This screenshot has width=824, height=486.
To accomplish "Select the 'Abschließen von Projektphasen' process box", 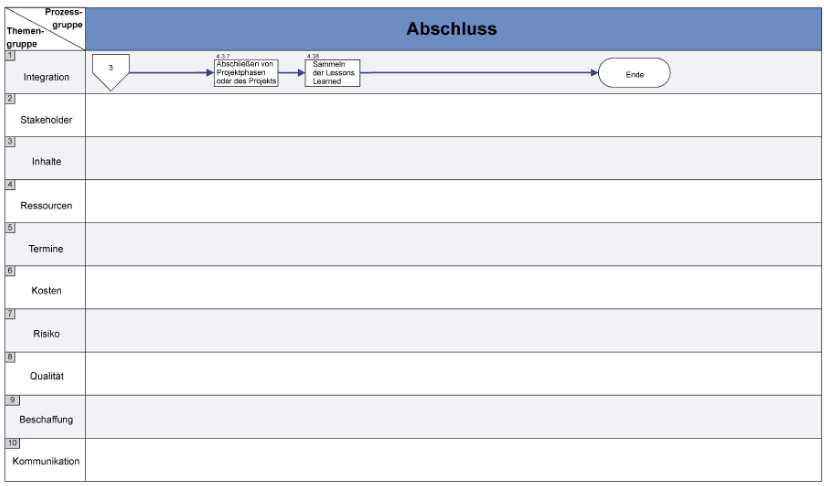I will [246, 73].
